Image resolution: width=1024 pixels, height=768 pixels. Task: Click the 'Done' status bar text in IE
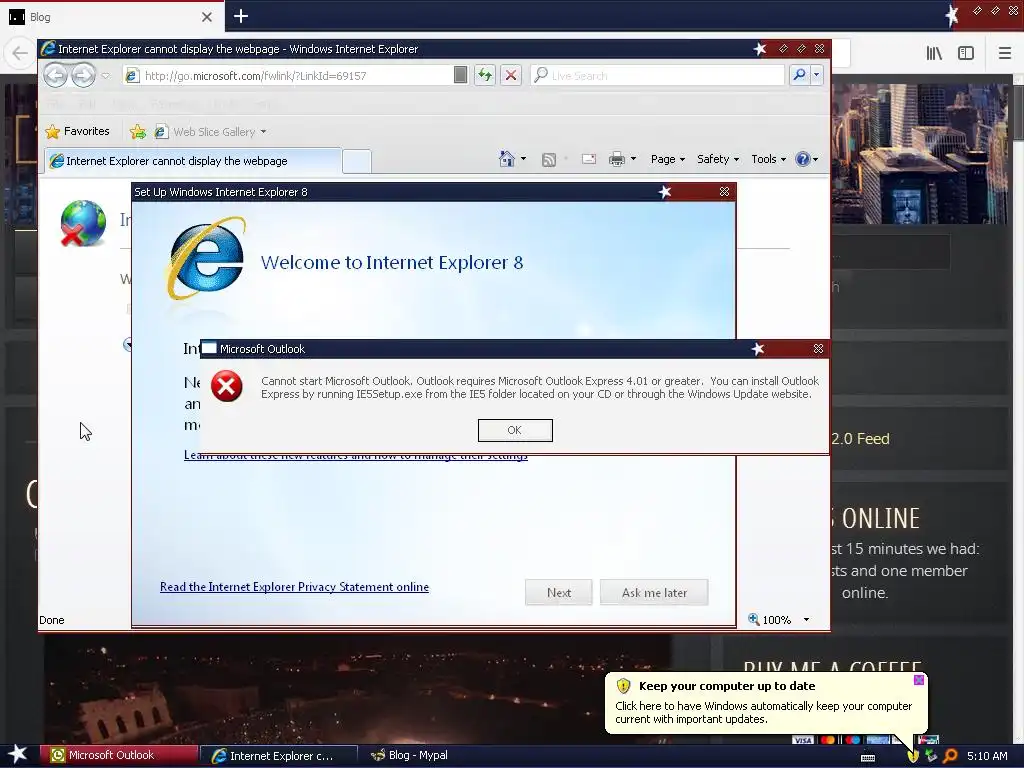52,620
